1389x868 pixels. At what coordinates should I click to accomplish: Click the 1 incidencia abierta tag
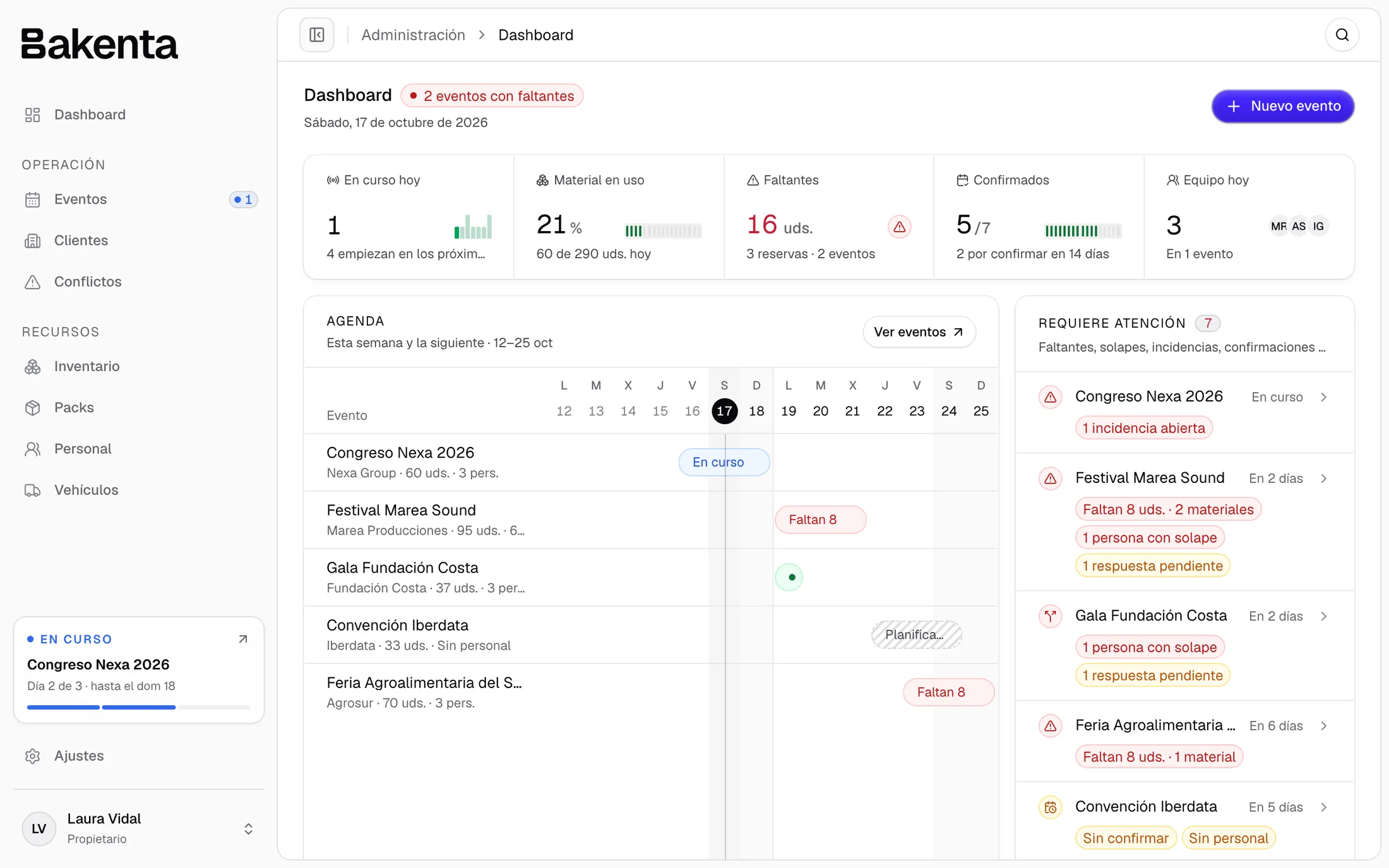click(1144, 428)
